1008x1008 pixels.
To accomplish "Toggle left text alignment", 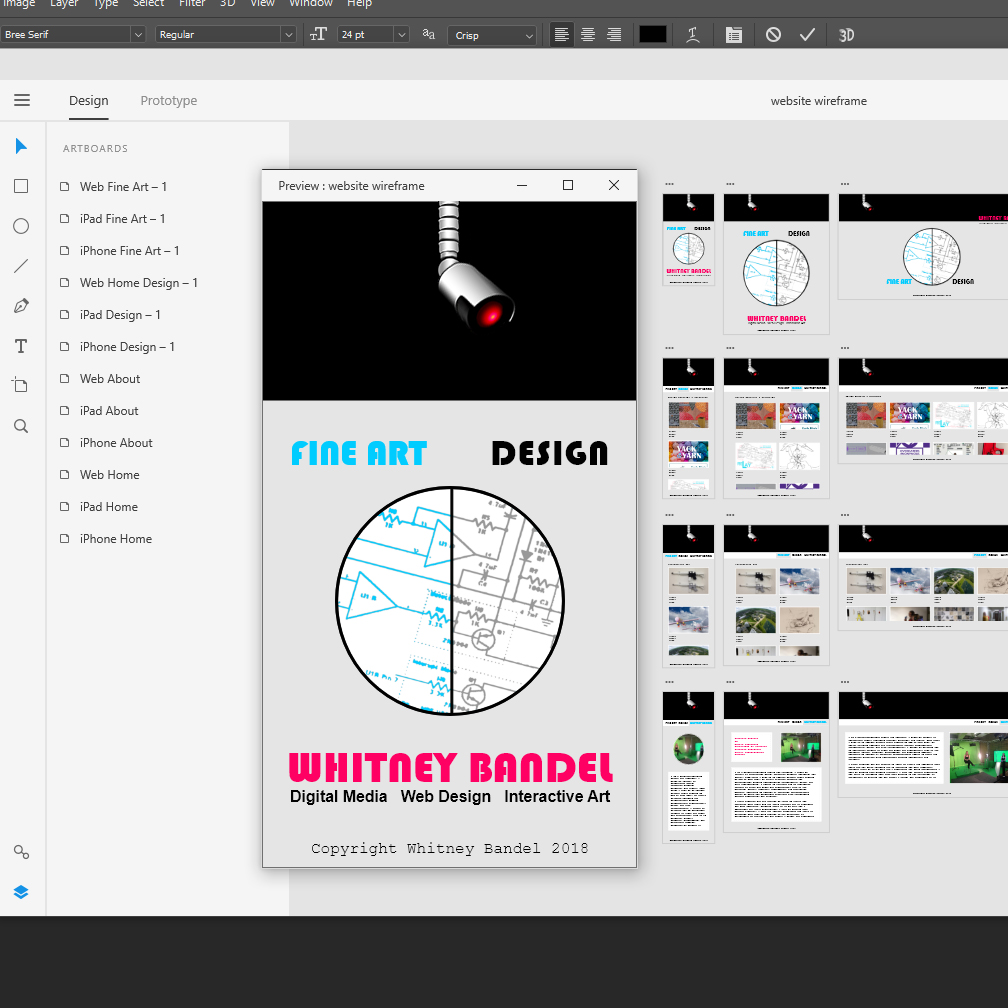I will (562, 34).
